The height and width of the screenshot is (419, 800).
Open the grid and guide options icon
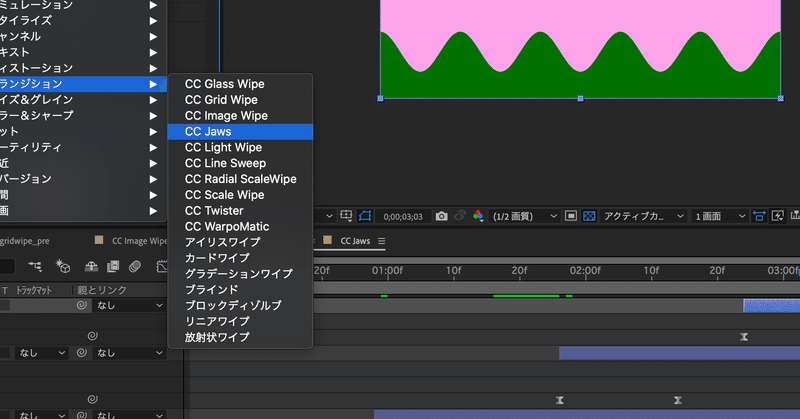(346, 216)
